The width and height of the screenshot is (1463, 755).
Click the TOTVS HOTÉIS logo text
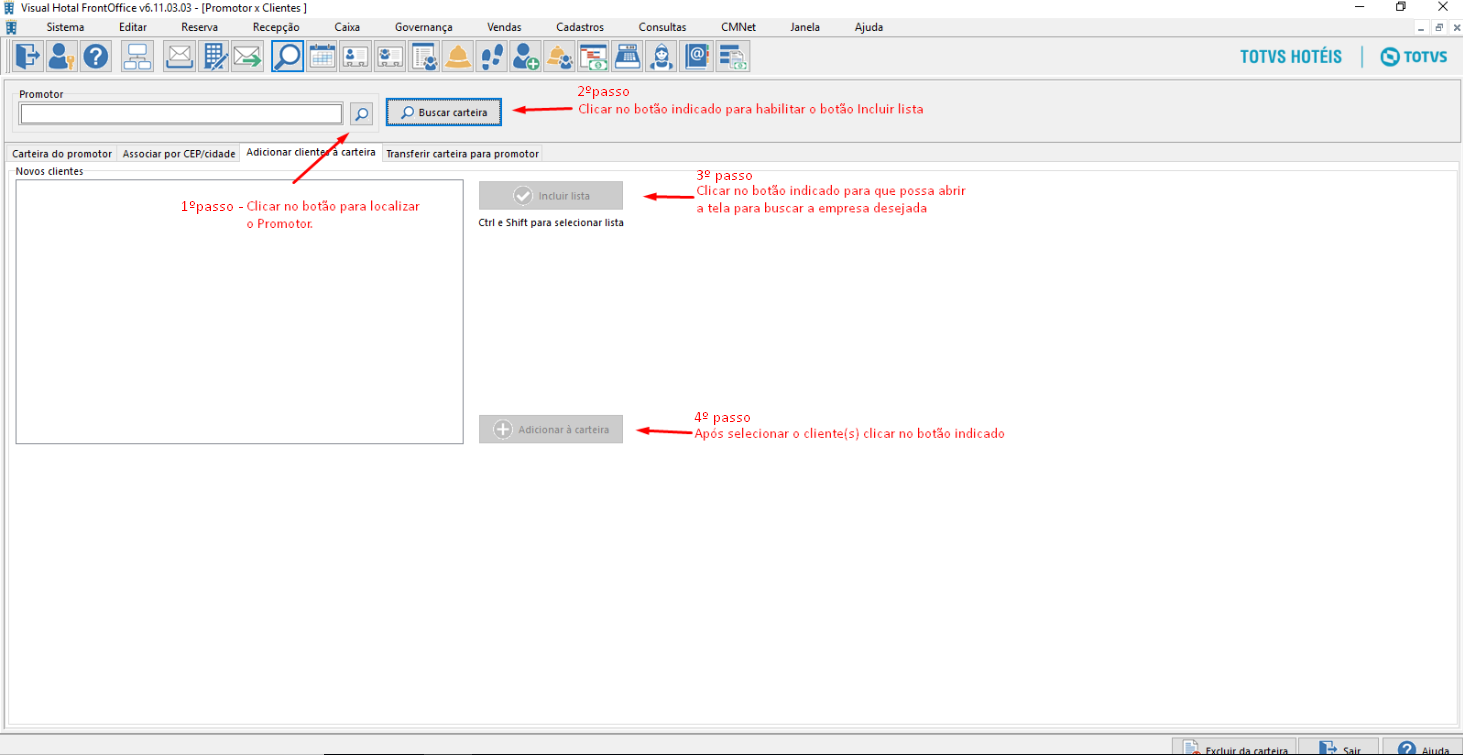[1291, 57]
